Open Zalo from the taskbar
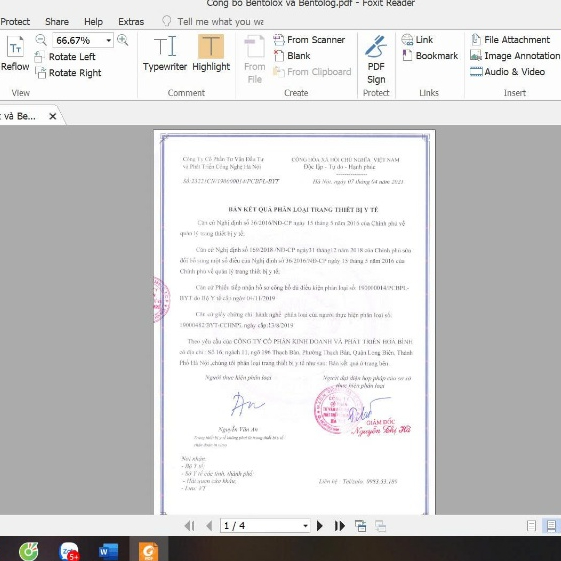Image resolution: width=561 pixels, height=561 pixels. [x=69, y=551]
